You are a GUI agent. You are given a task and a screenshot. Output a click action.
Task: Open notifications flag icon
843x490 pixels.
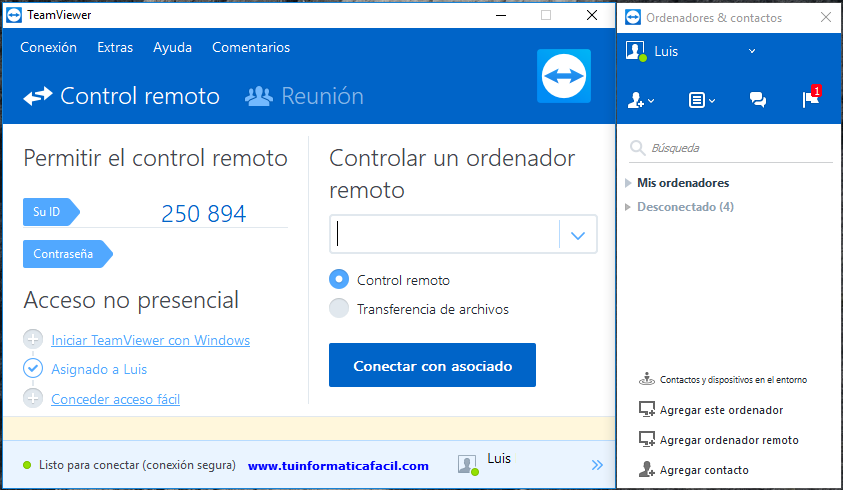point(811,98)
